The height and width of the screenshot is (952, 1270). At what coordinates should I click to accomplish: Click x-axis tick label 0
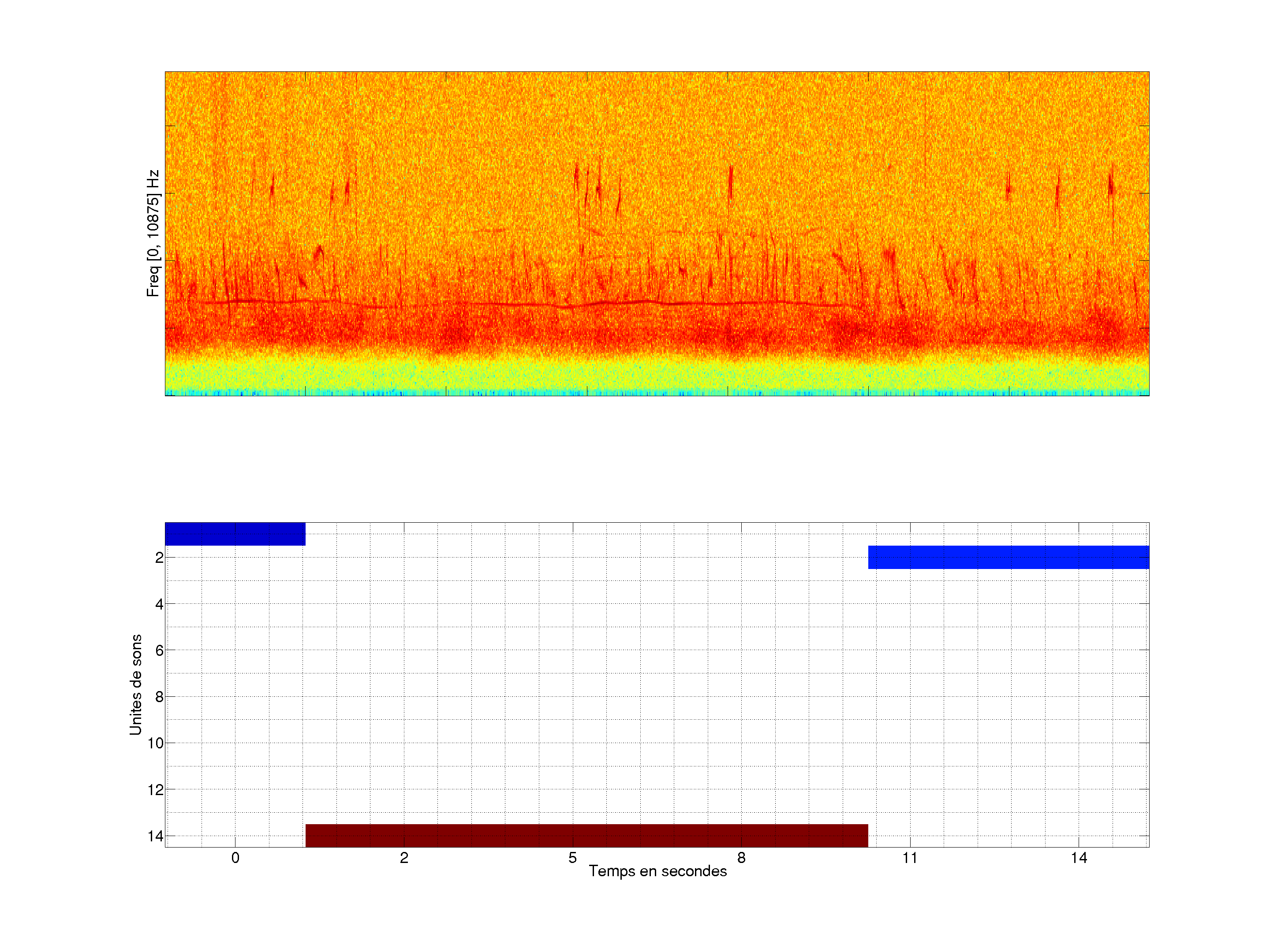[x=235, y=858]
